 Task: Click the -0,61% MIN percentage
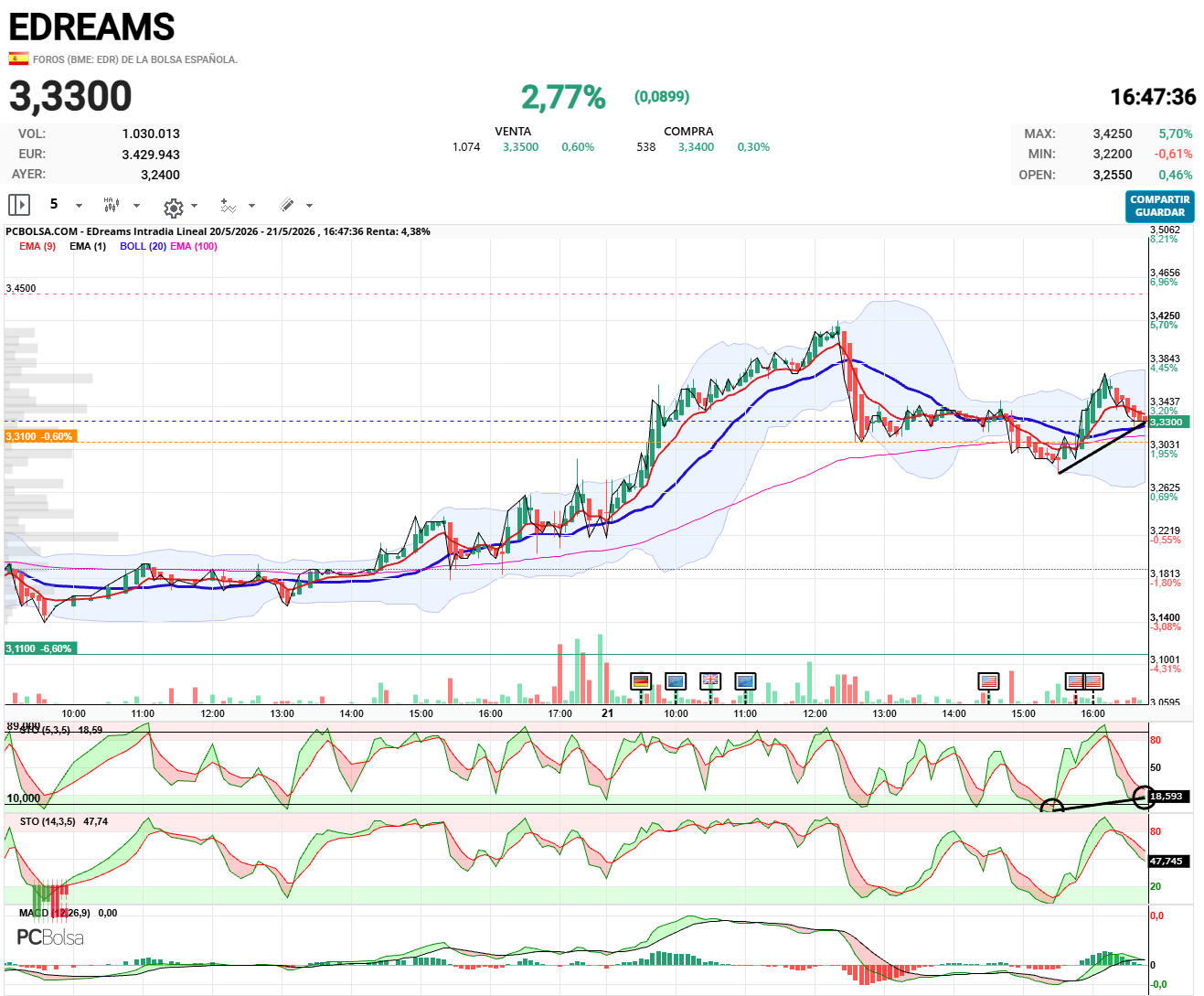click(1174, 155)
